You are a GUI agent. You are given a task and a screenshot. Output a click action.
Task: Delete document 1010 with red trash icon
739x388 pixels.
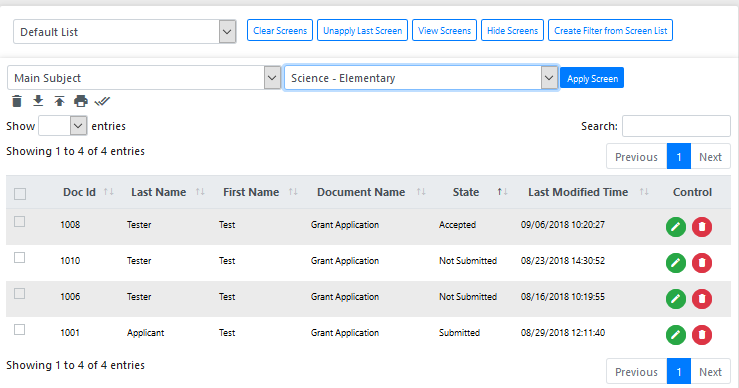click(702, 263)
